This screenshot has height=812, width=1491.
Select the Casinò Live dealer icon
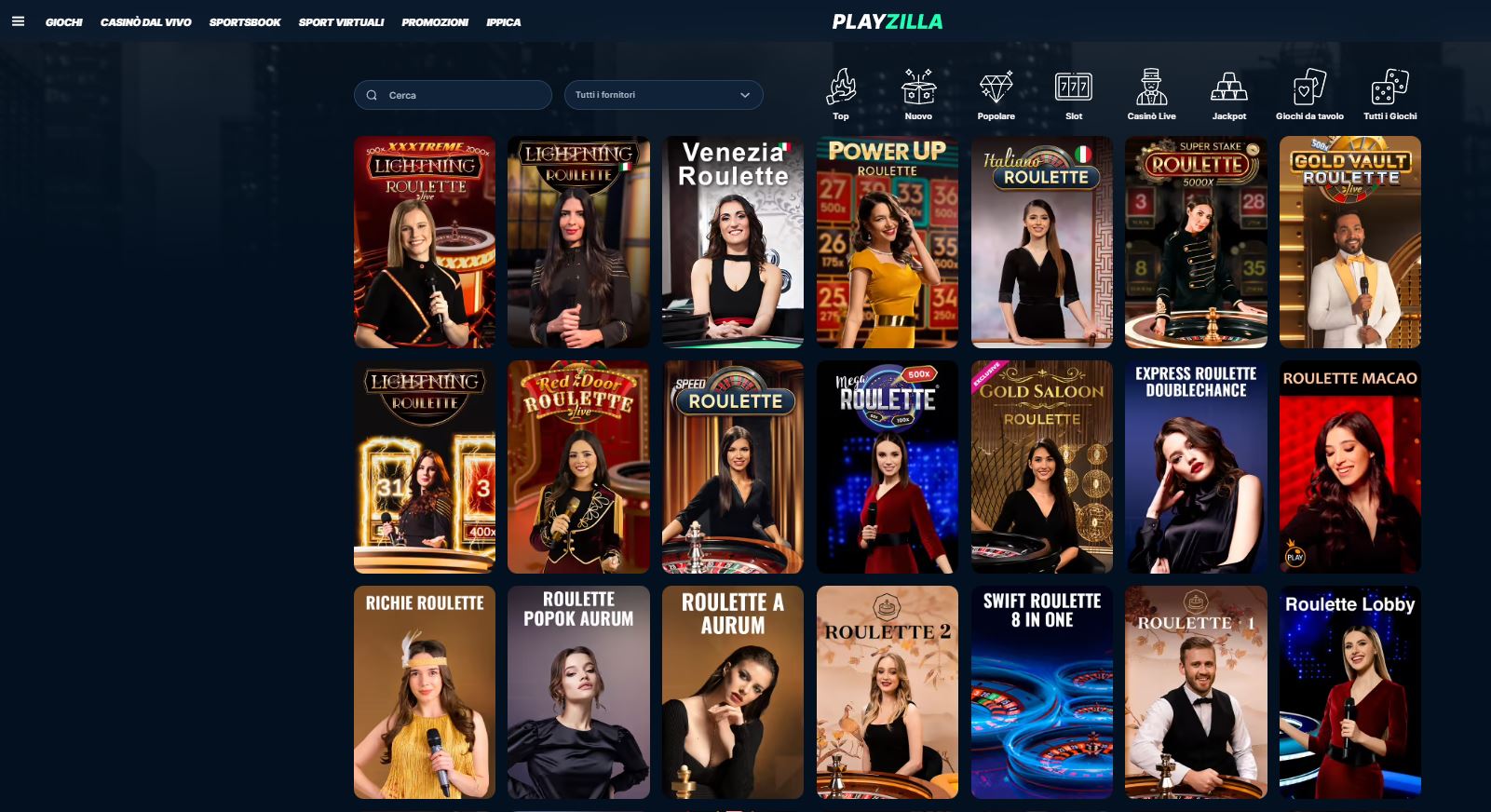tap(1152, 87)
